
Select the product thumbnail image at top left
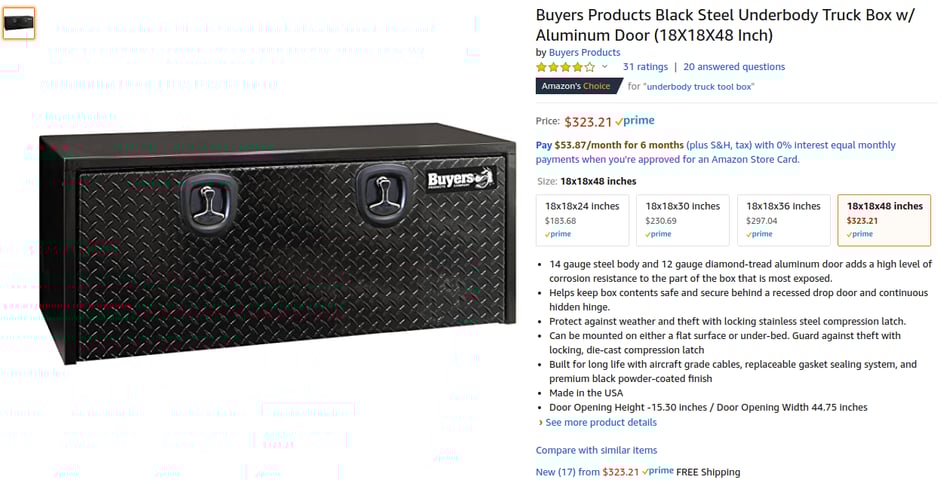point(18,23)
